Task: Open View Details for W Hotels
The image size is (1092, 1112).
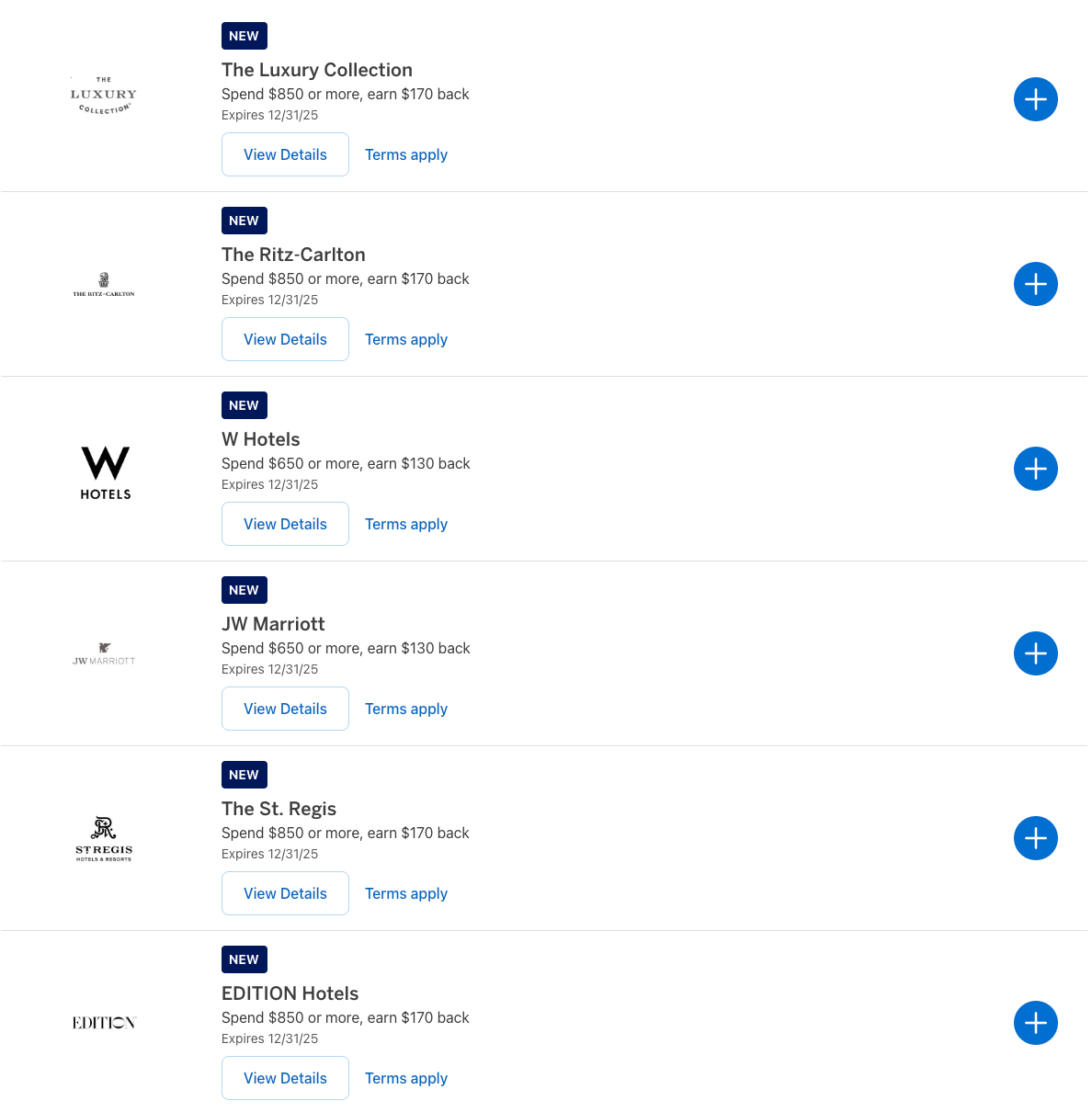Action: [285, 524]
